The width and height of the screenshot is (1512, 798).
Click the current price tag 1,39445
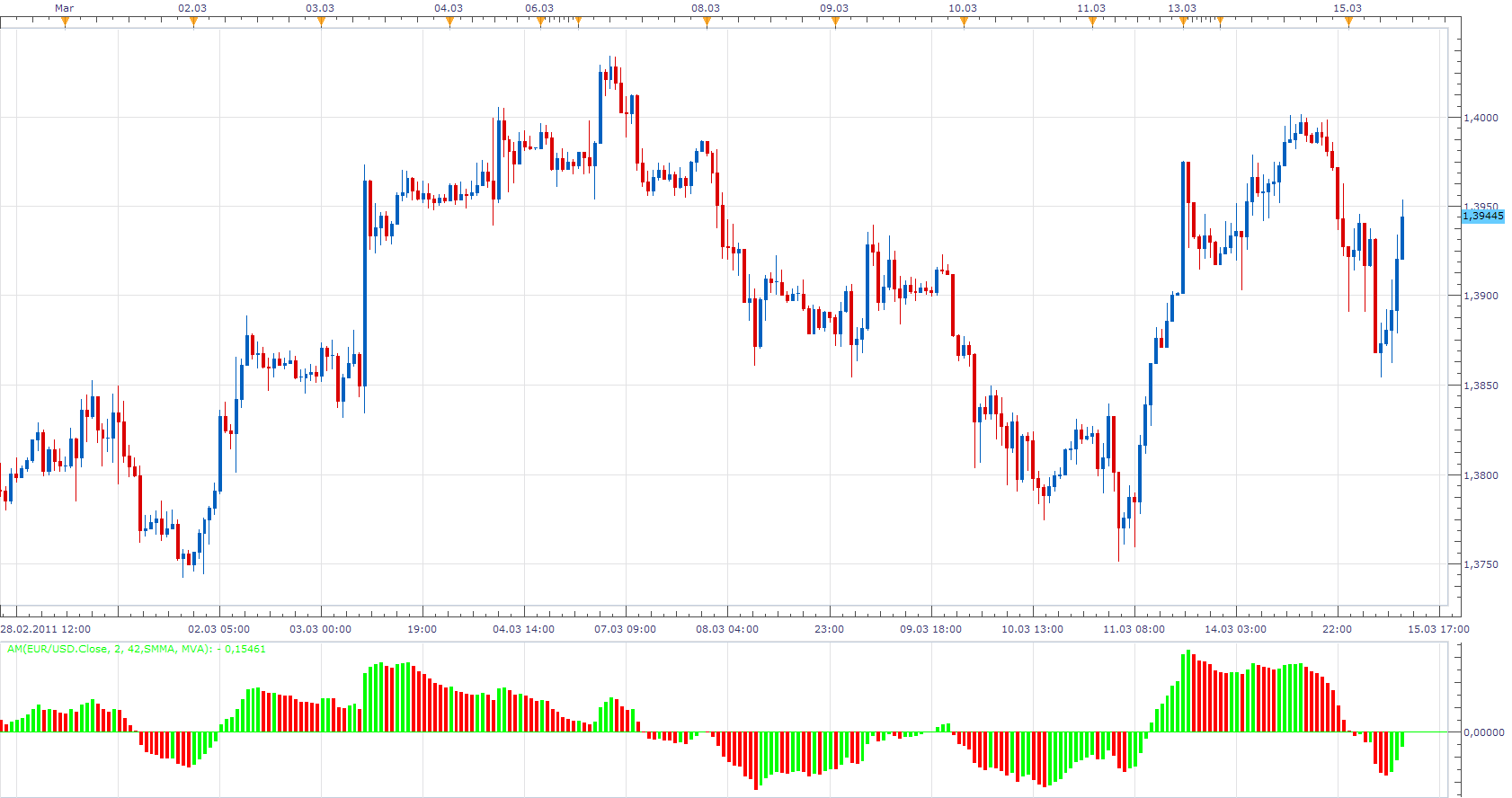[1483, 216]
